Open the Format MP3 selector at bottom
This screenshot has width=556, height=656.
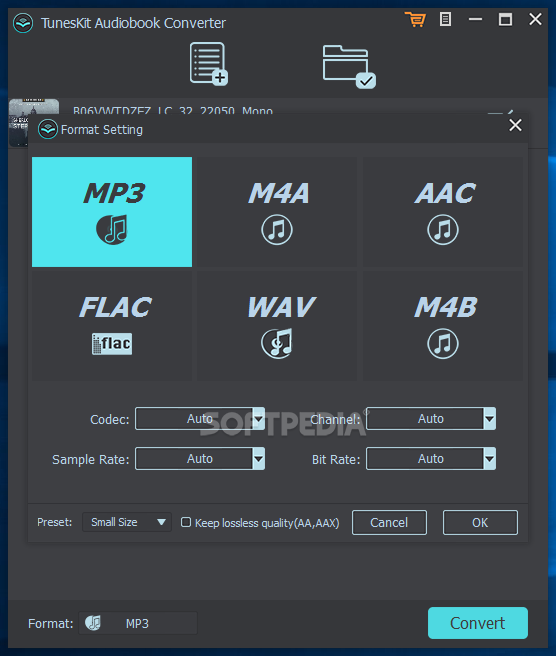pos(138,623)
